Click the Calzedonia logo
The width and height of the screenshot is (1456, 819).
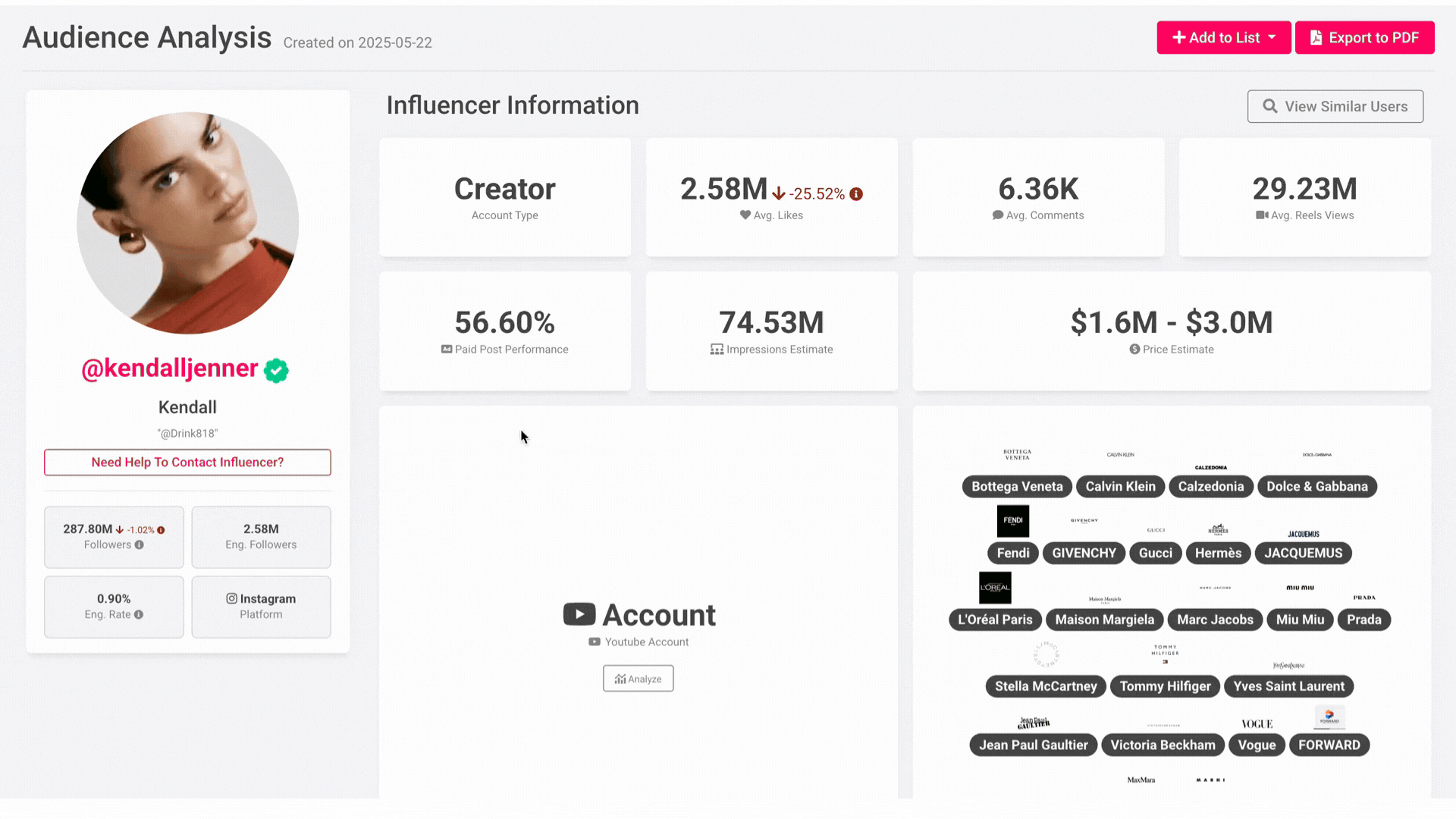[1211, 468]
